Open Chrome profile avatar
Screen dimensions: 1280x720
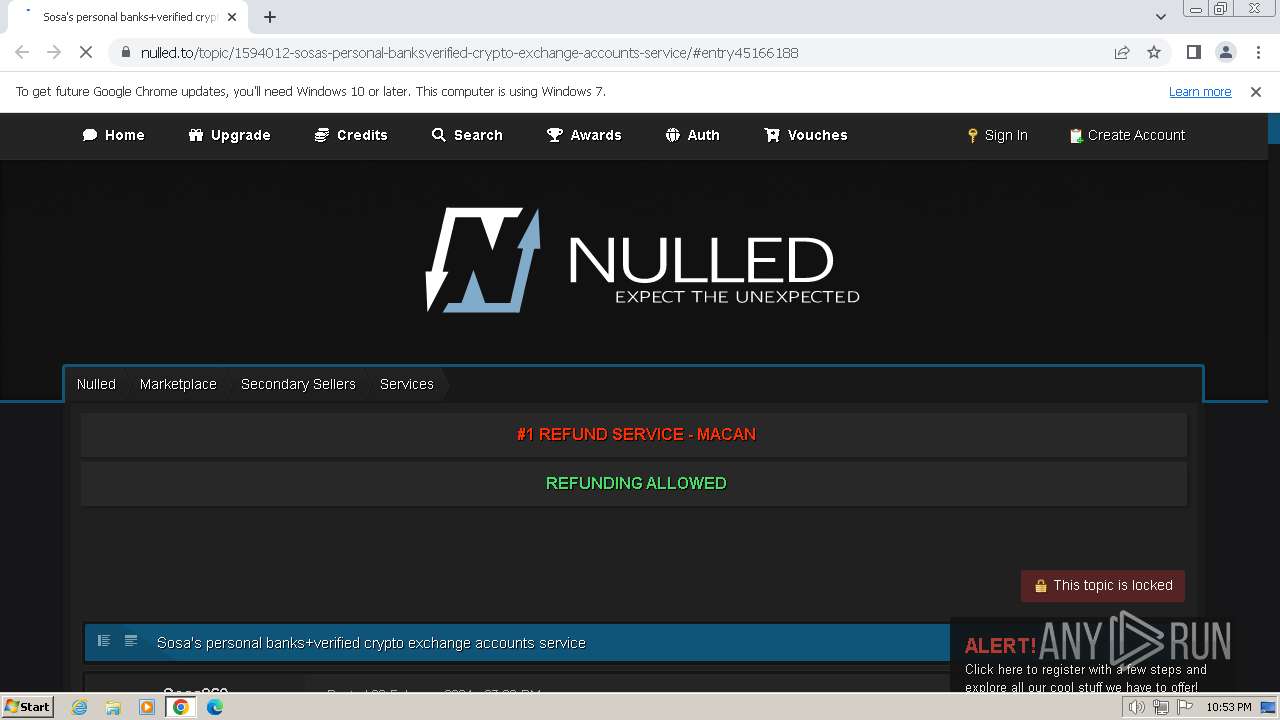tap(1226, 53)
